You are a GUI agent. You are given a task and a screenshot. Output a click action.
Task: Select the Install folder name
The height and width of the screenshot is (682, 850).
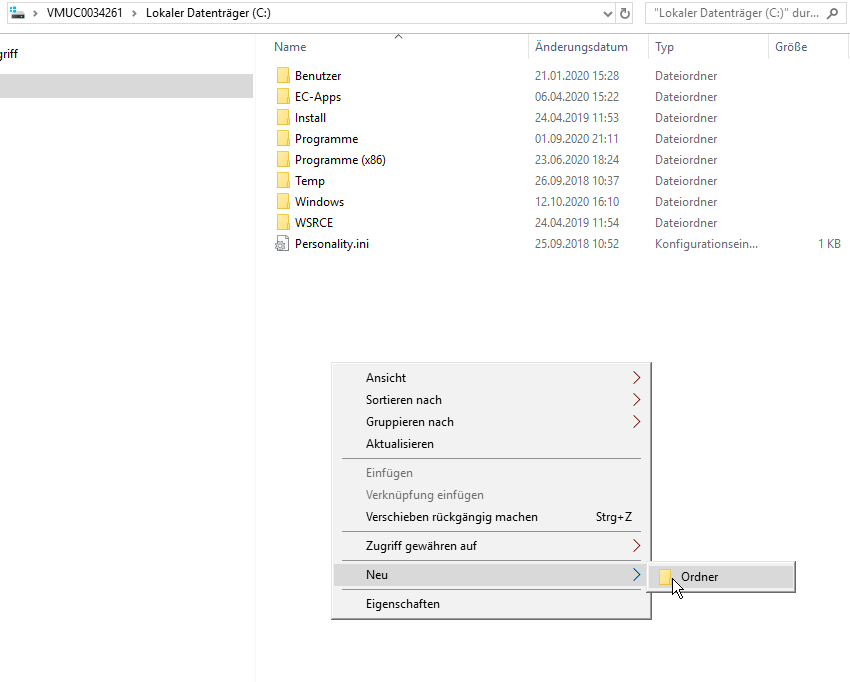310,118
